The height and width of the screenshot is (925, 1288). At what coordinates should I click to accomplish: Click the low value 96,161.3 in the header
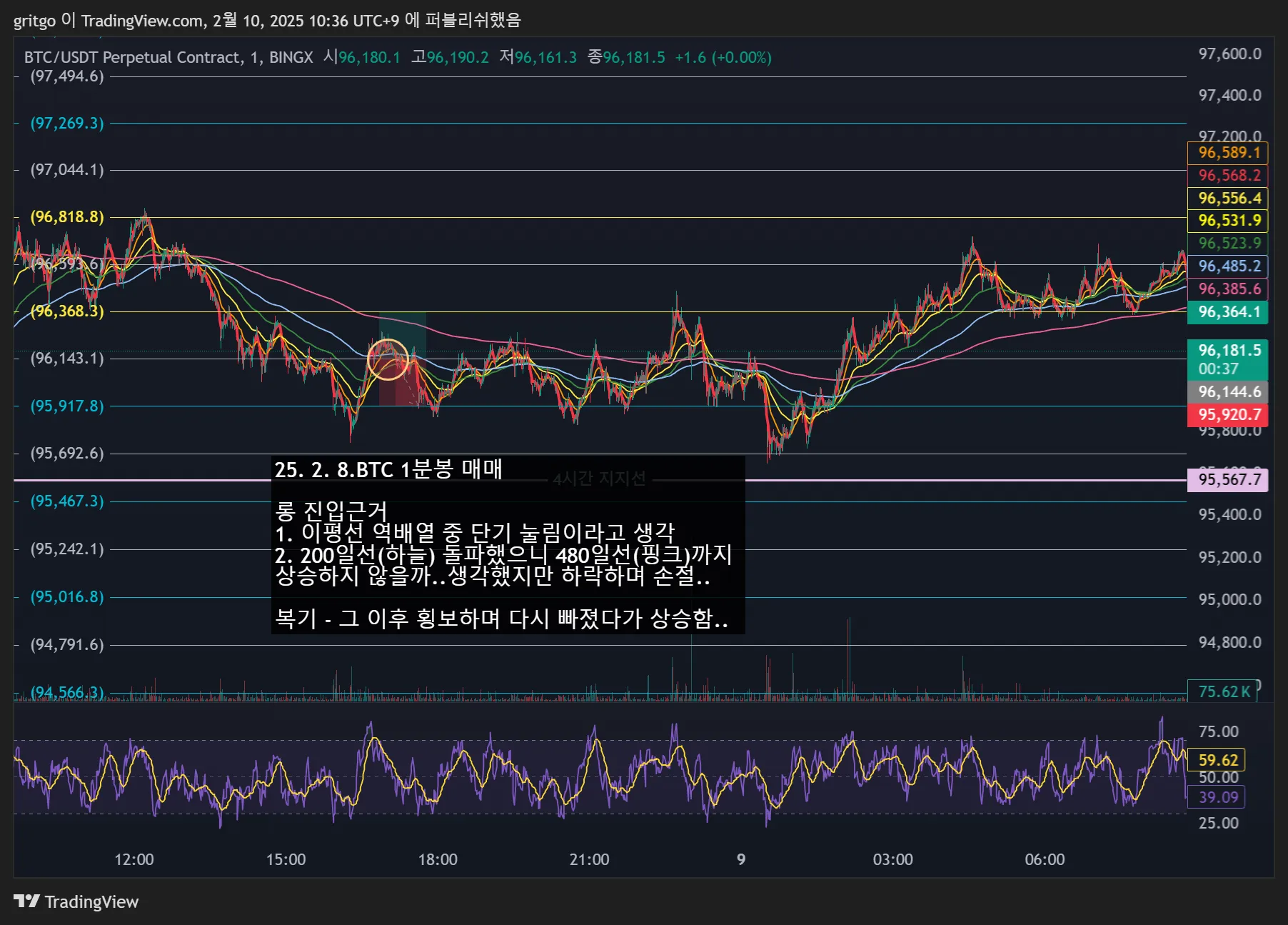point(545,57)
